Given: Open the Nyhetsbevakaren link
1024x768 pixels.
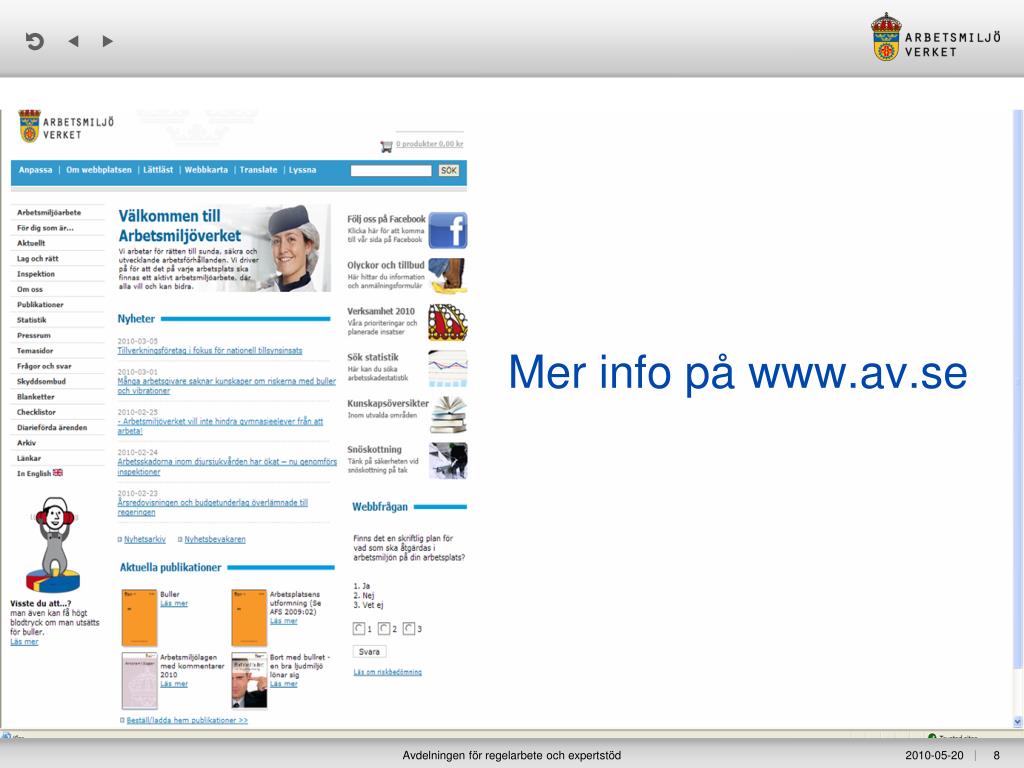Looking at the screenshot, I should tap(215, 539).
